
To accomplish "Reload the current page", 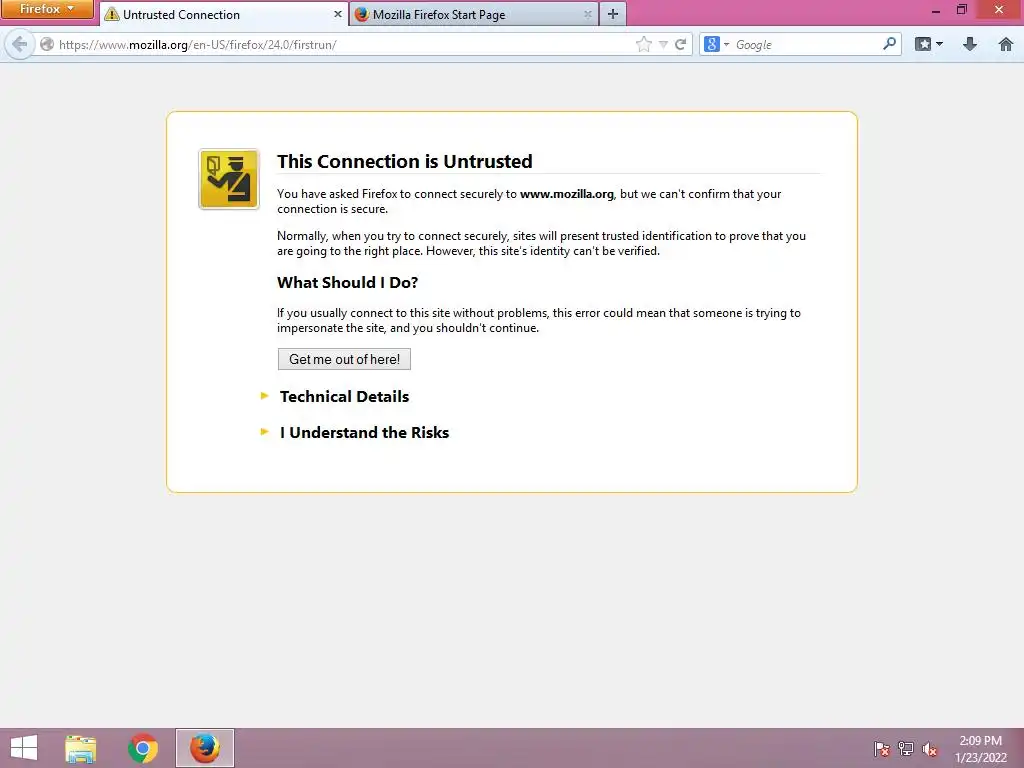I will point(680,44).
